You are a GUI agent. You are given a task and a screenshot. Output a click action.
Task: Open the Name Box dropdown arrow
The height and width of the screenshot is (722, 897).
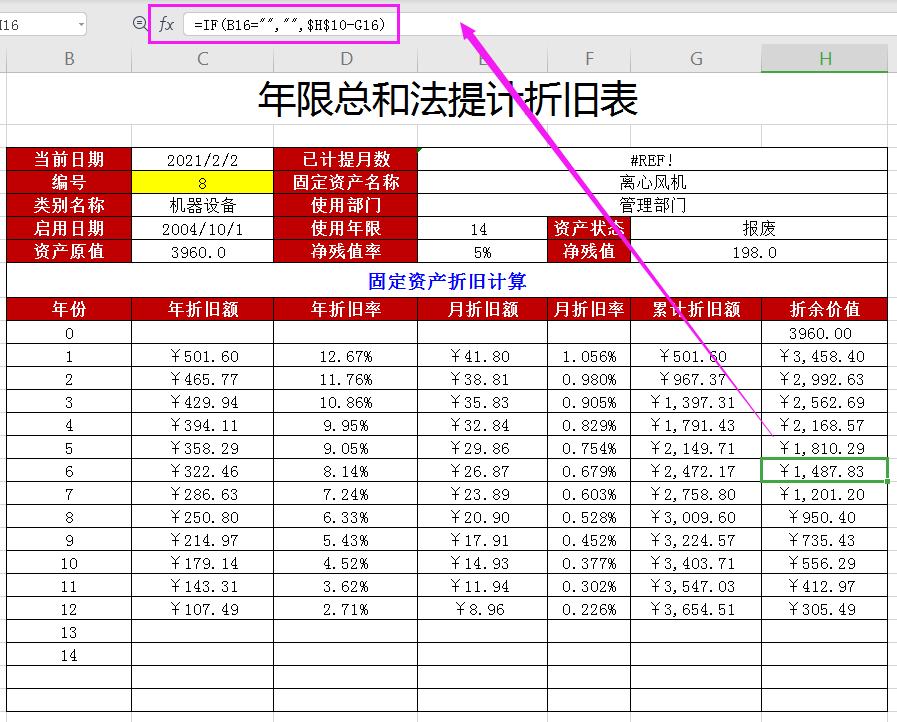point(80,22)
